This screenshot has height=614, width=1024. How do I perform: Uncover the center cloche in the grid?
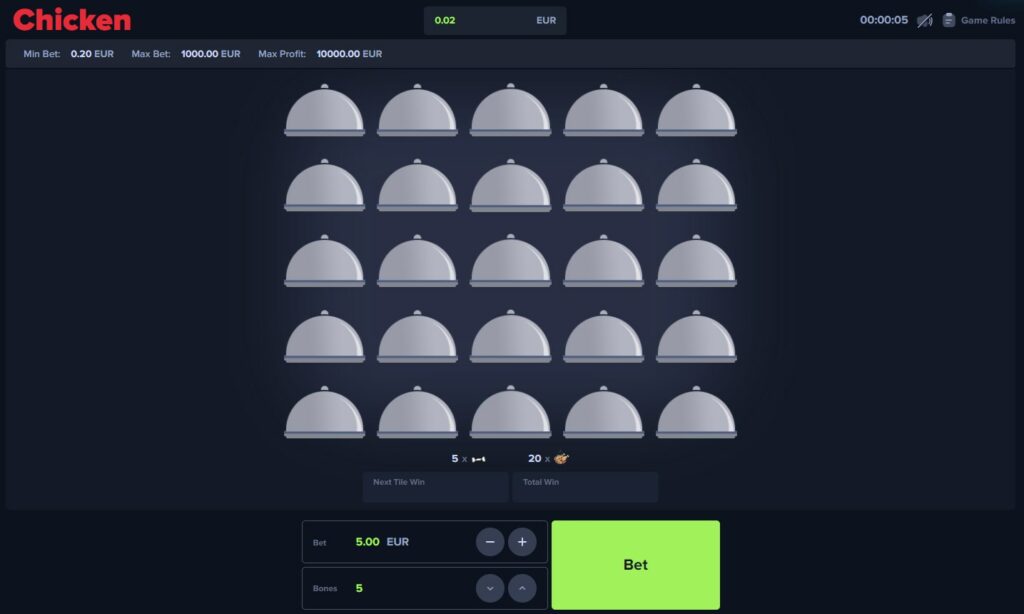tap(510, 262)
